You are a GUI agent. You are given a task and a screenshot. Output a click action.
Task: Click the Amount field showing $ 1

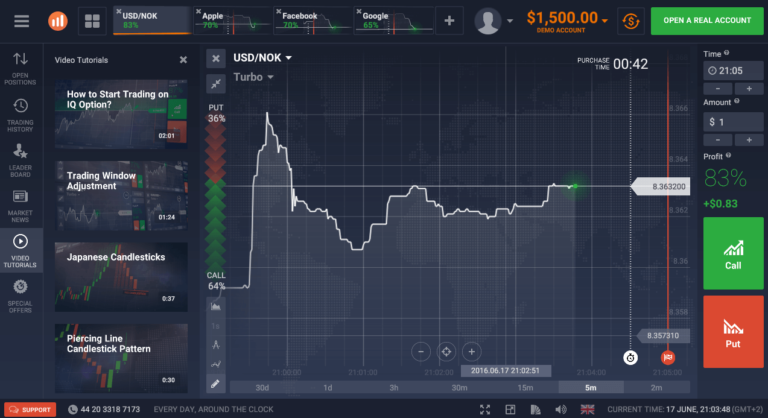pyautogui.click(x=733, y=122)
